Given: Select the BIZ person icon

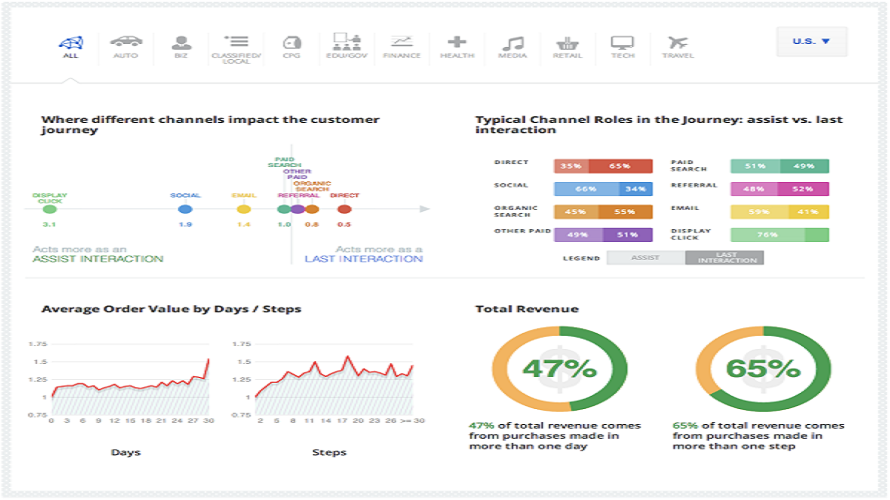Looking at the screenshot, I should coord(181,43).
